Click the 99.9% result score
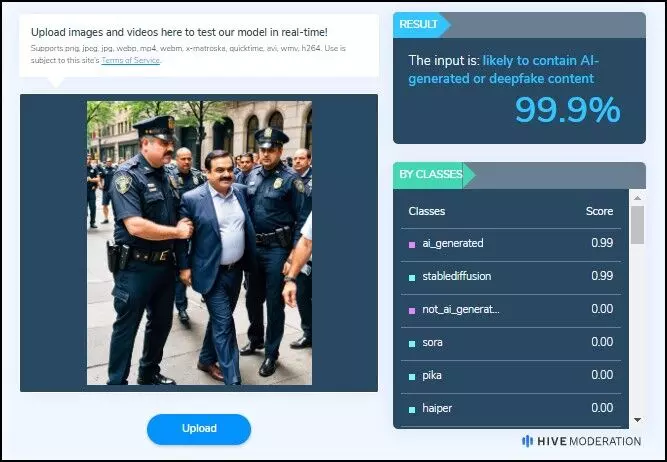Image resolution: width=667 pixels, height=462 pixels. [568, 110]
